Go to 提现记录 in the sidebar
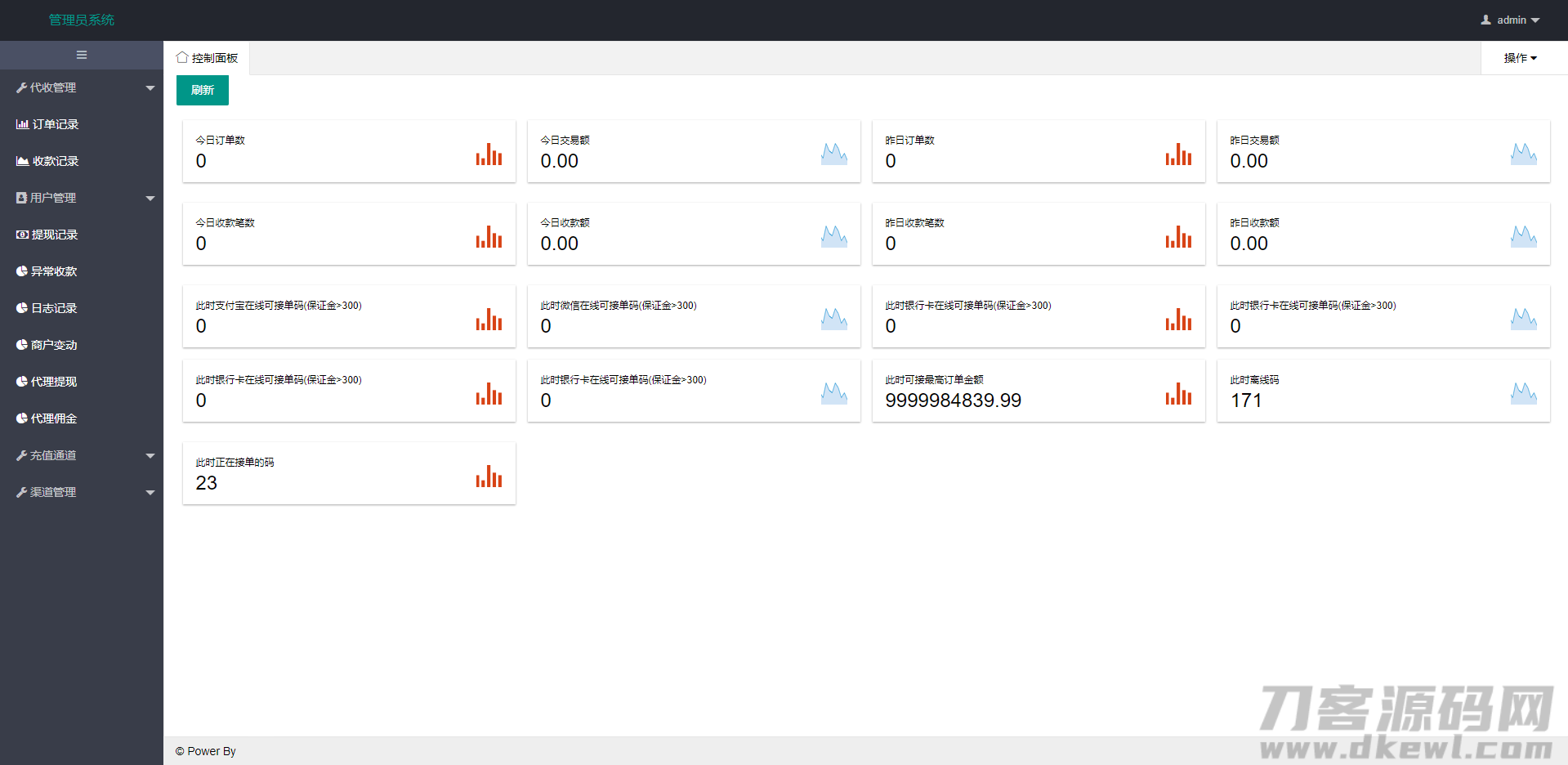This screenshot has height=765, width=1568. [55, 235]
